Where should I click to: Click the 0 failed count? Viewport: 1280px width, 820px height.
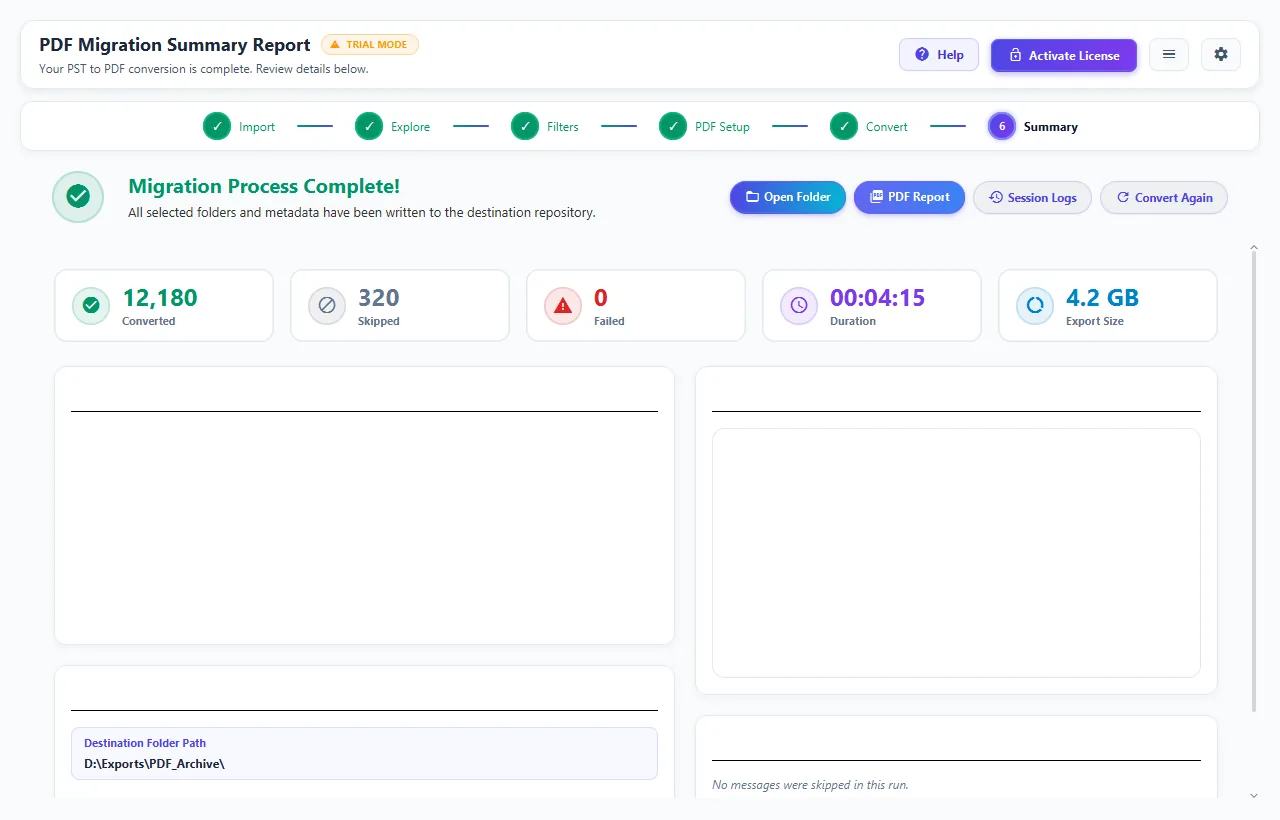pos(601,298)
